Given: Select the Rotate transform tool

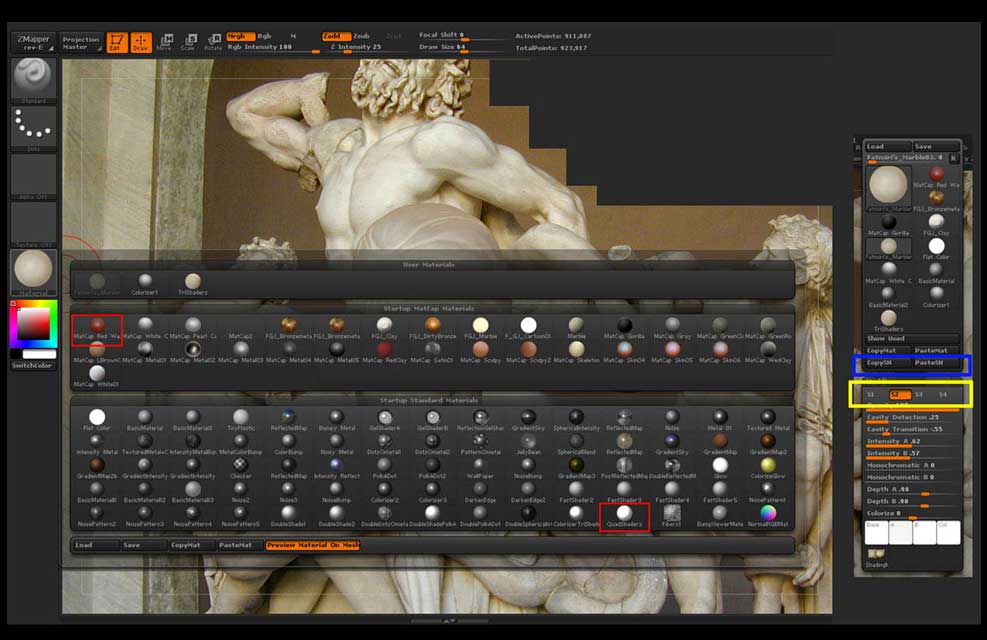Looking at the screenshot, I should coord(213,43).
